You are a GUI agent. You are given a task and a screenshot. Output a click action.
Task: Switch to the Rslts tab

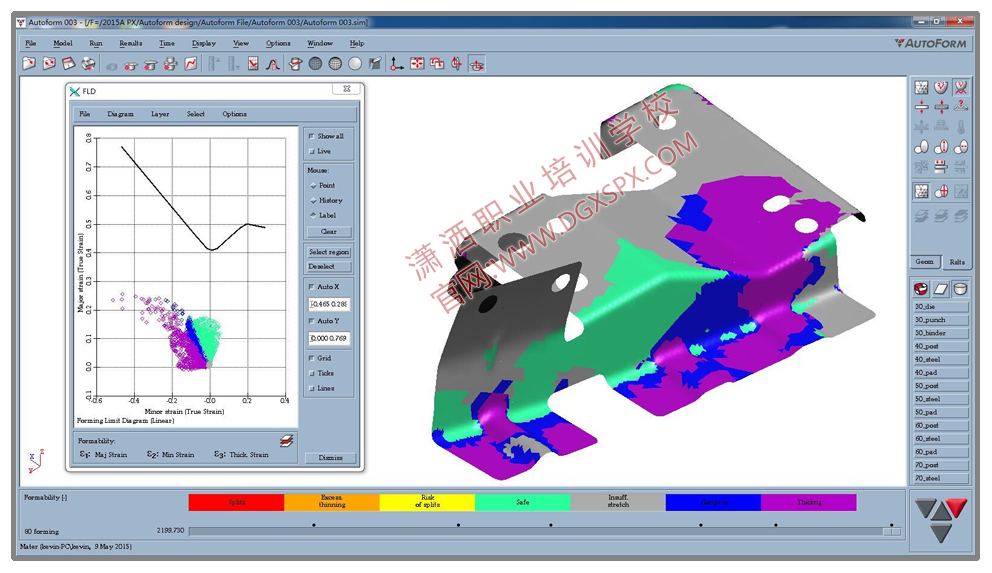957,262
